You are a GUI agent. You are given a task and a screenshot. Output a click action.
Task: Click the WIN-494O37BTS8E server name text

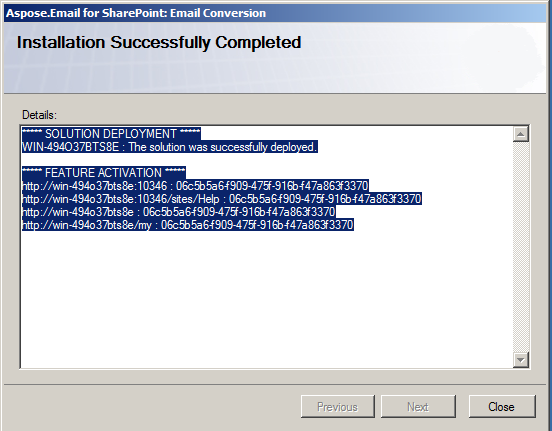[70, 147]
